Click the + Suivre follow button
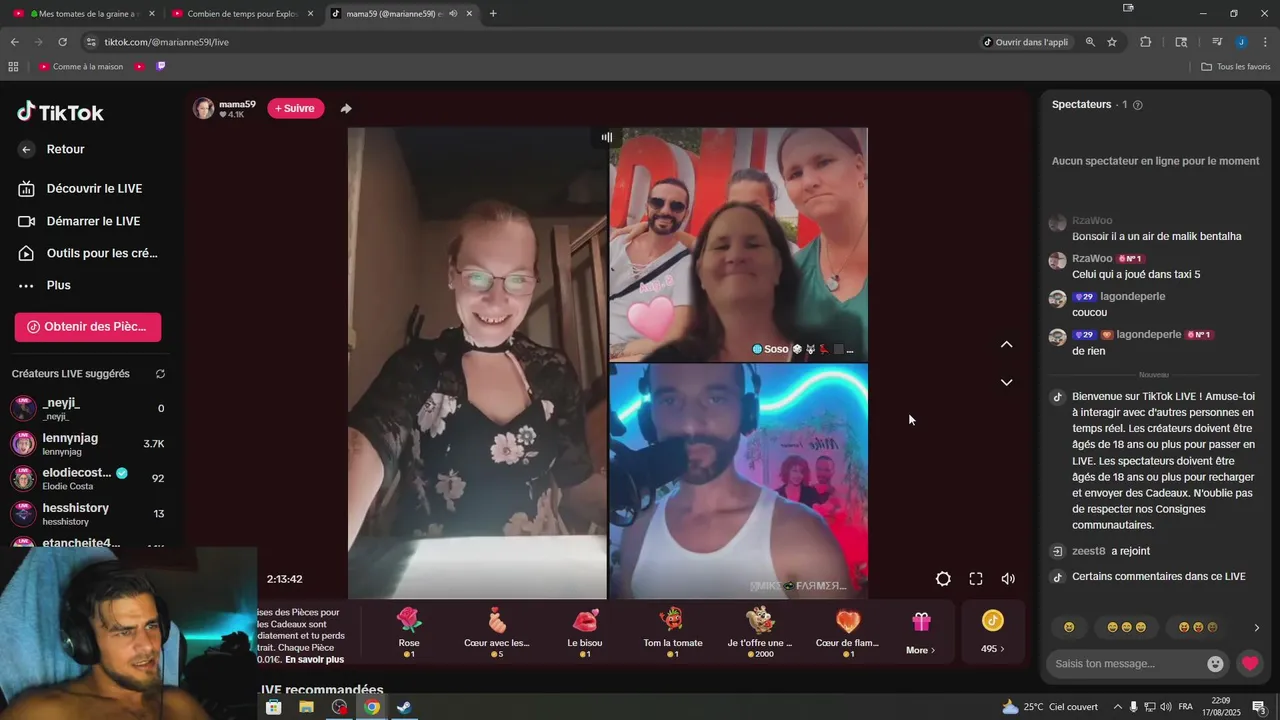 pyautogui.click(x=296, y=108)
